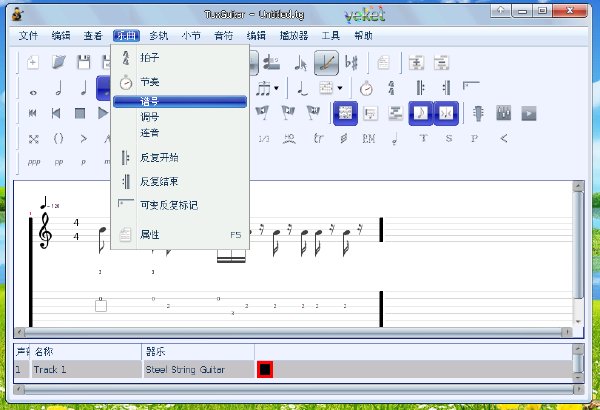Viewport: 600px width, 410px height.
Task: Open the mixer sliders icon
Action: (x=504, y=113)
